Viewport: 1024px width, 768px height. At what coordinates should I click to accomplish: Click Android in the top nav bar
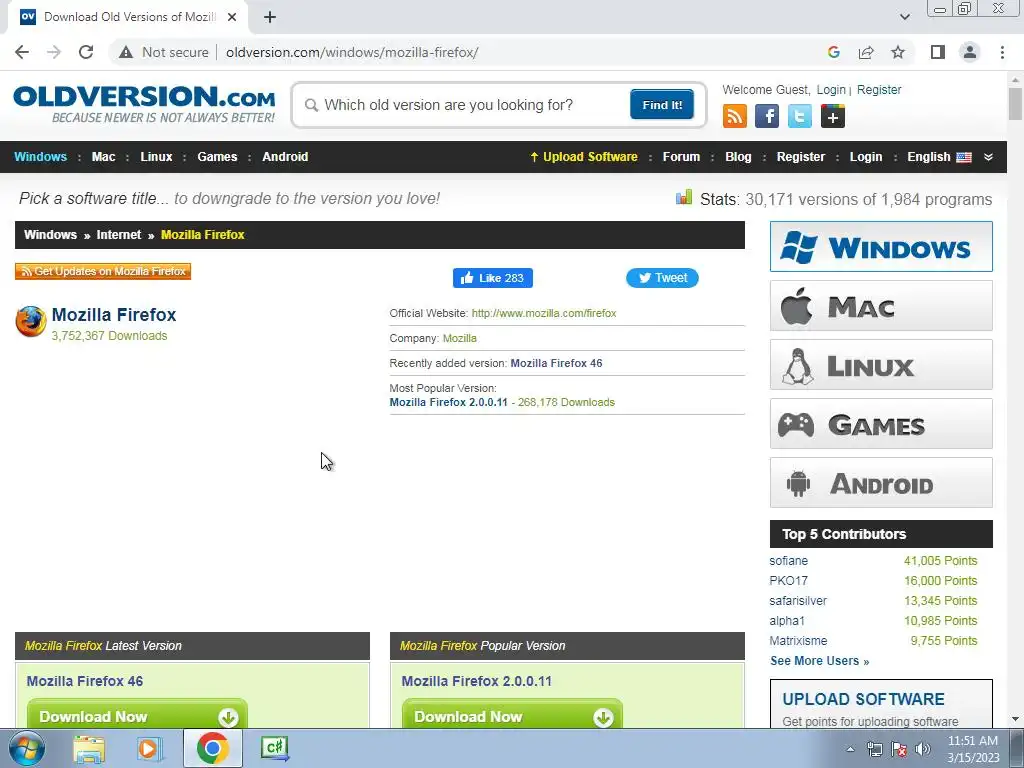pyautogui.click(x=285, y=157)
